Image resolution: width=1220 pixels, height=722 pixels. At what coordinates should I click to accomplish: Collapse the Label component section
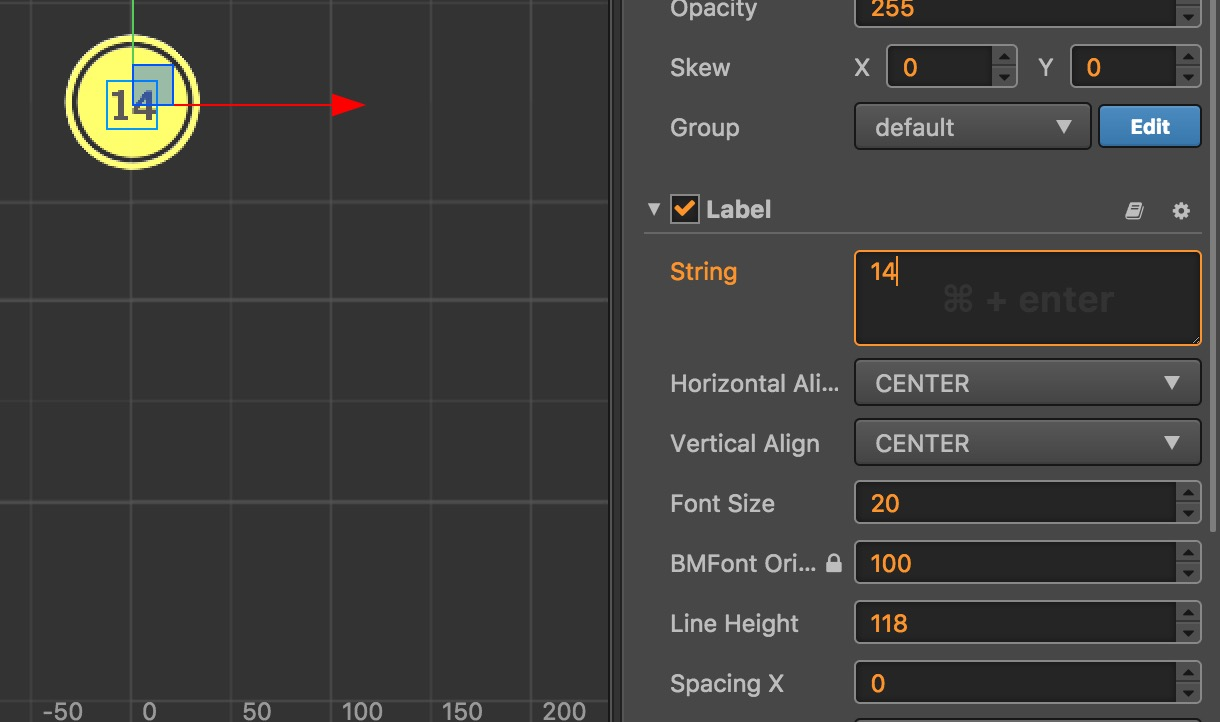654,210
